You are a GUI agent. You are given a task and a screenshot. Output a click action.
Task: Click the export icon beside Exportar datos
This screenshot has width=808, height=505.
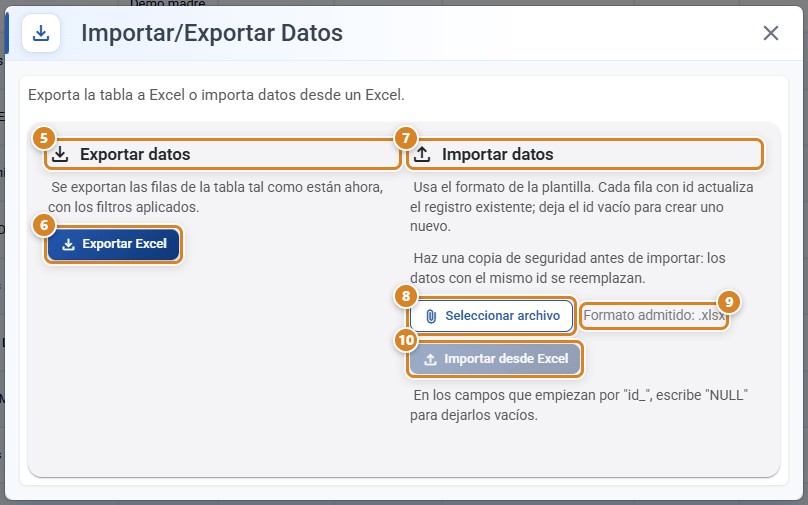[x=60, y=154]
